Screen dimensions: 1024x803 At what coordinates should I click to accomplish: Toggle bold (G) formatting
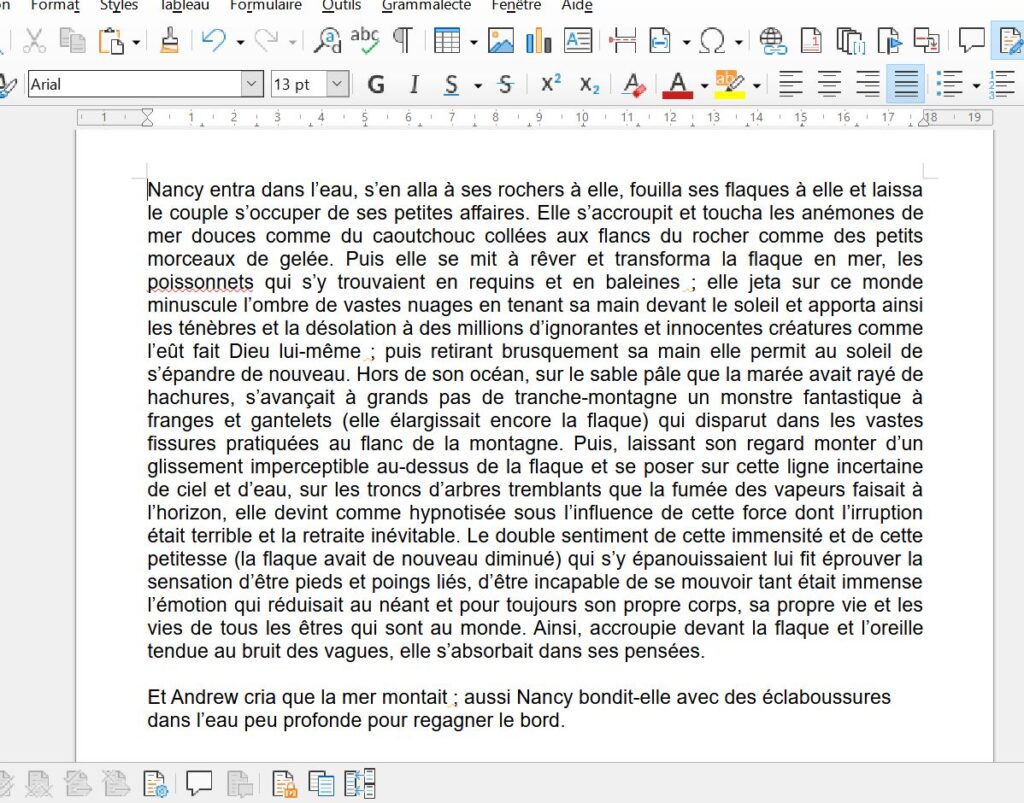[376, 84]
